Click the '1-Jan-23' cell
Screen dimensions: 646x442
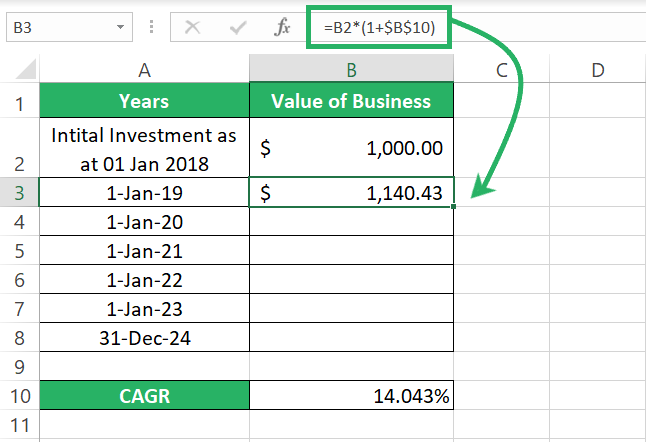[x=144, y=308]
